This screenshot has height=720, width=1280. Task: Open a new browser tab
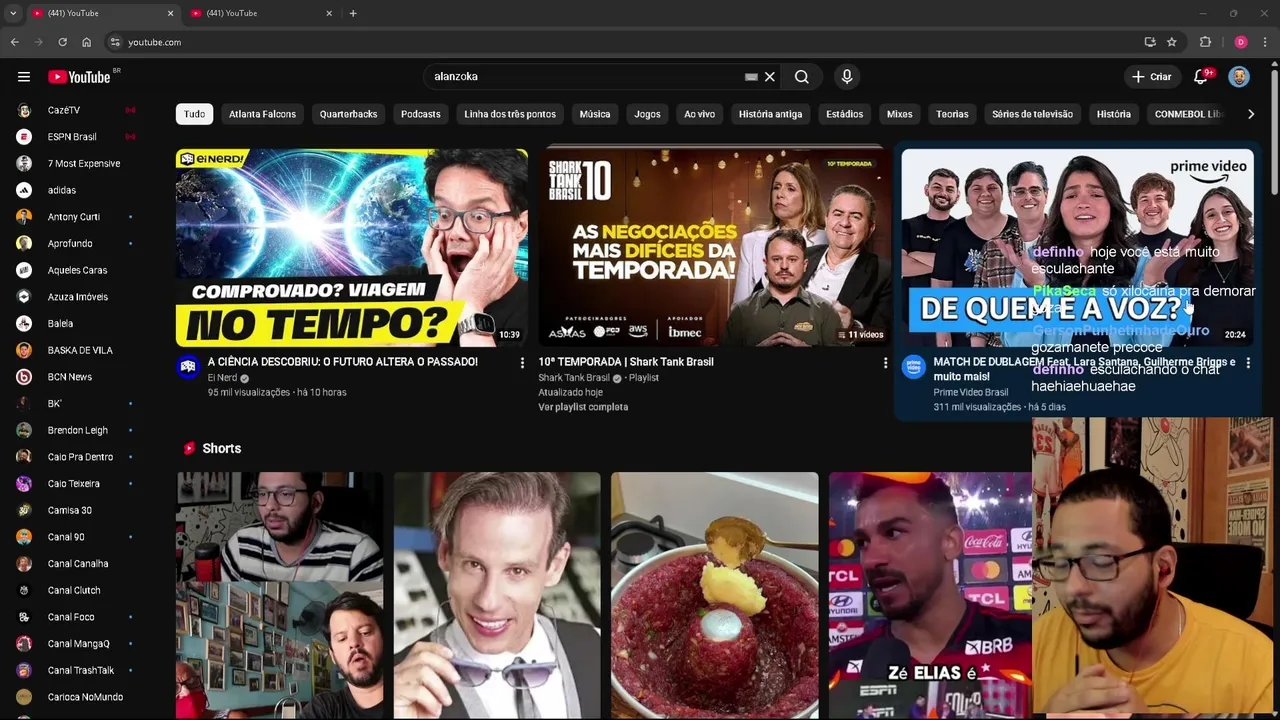[353, 13]
